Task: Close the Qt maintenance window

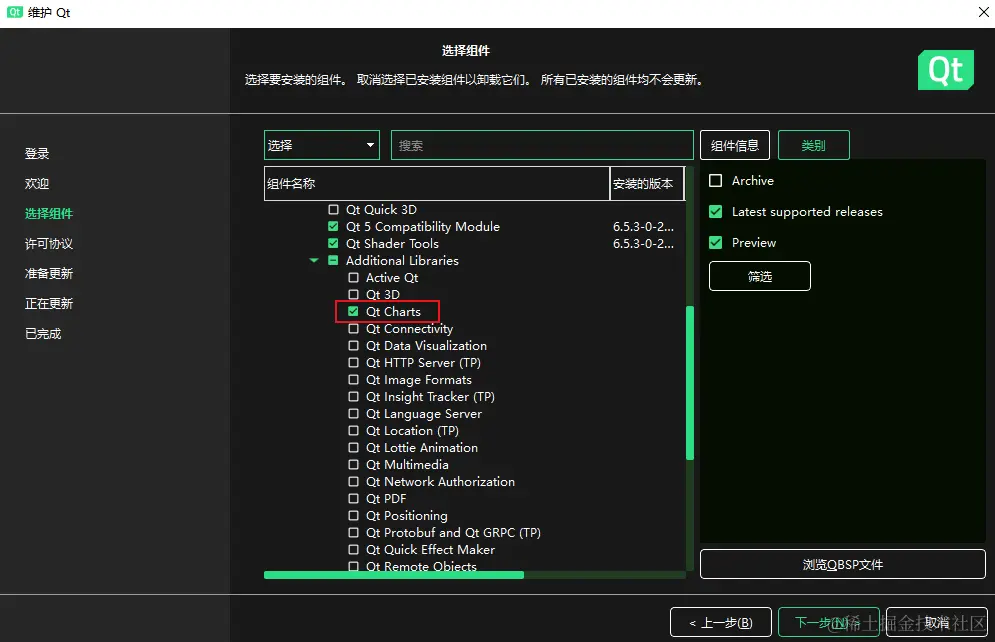Action: tap(983, 12)
